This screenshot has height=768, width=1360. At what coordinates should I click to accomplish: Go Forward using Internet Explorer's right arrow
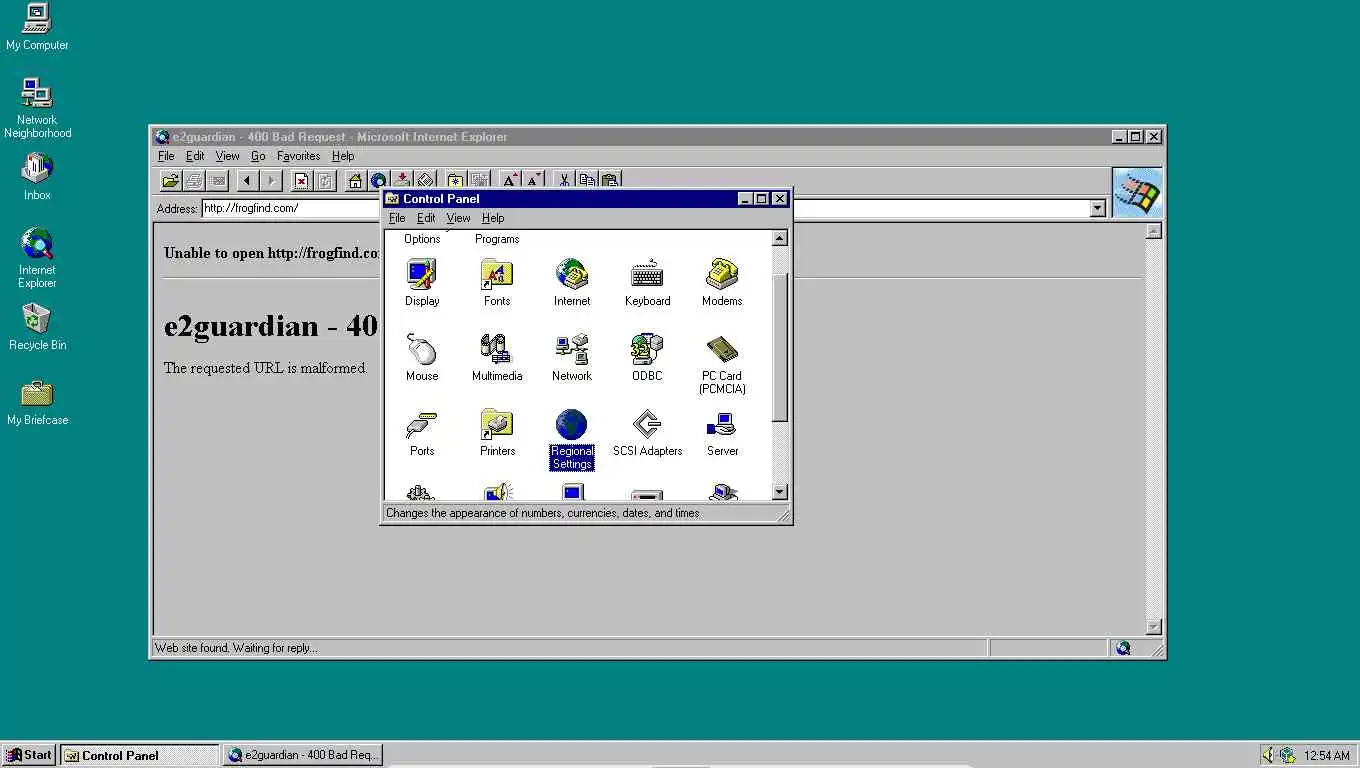(271, 181)
